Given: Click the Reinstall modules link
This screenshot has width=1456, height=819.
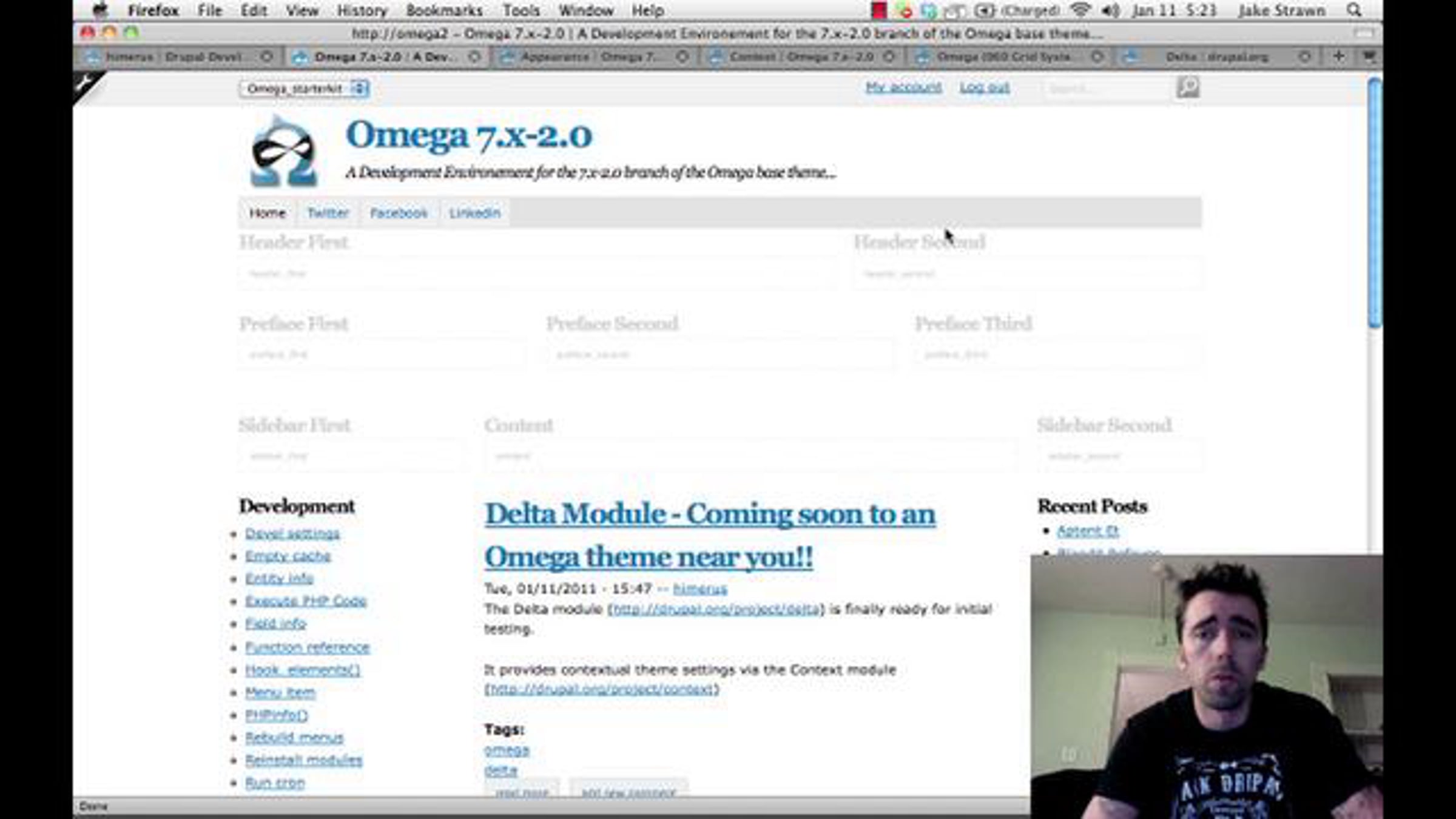Looking at the screenshot, I should [303, 760].
